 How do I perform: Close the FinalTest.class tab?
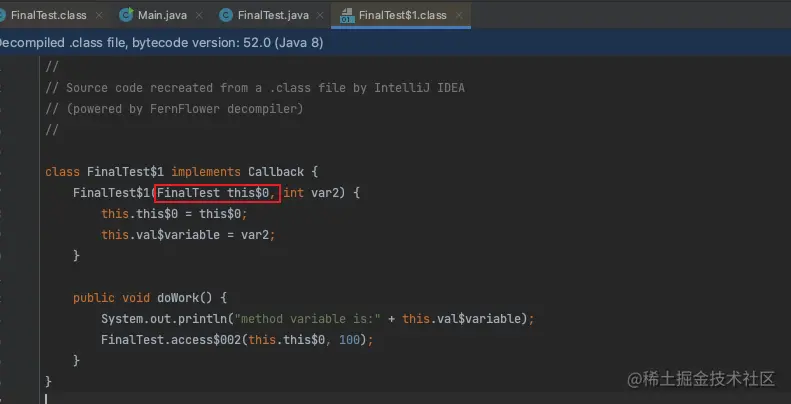coord(99,15)
